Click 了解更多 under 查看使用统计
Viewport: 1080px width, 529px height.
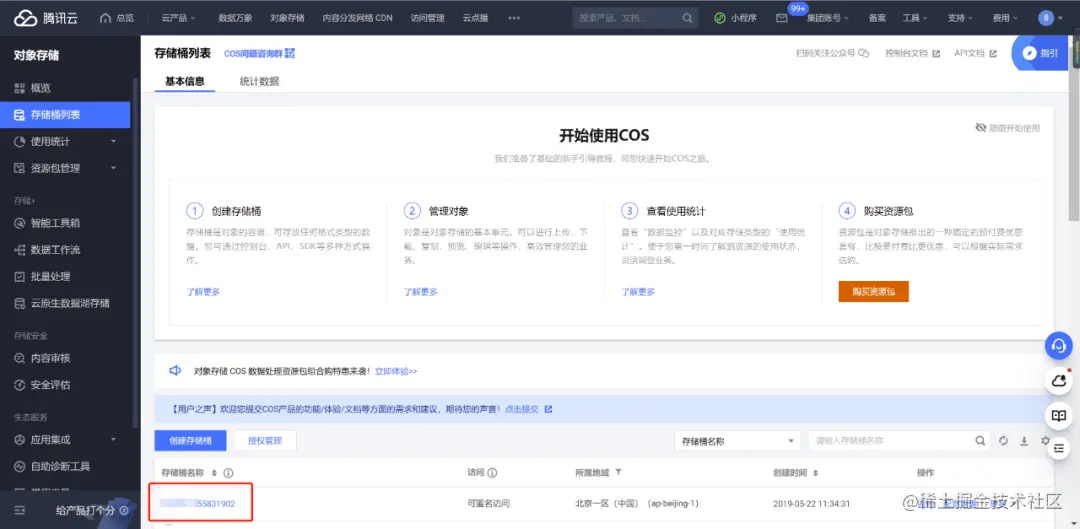[638, 292]
